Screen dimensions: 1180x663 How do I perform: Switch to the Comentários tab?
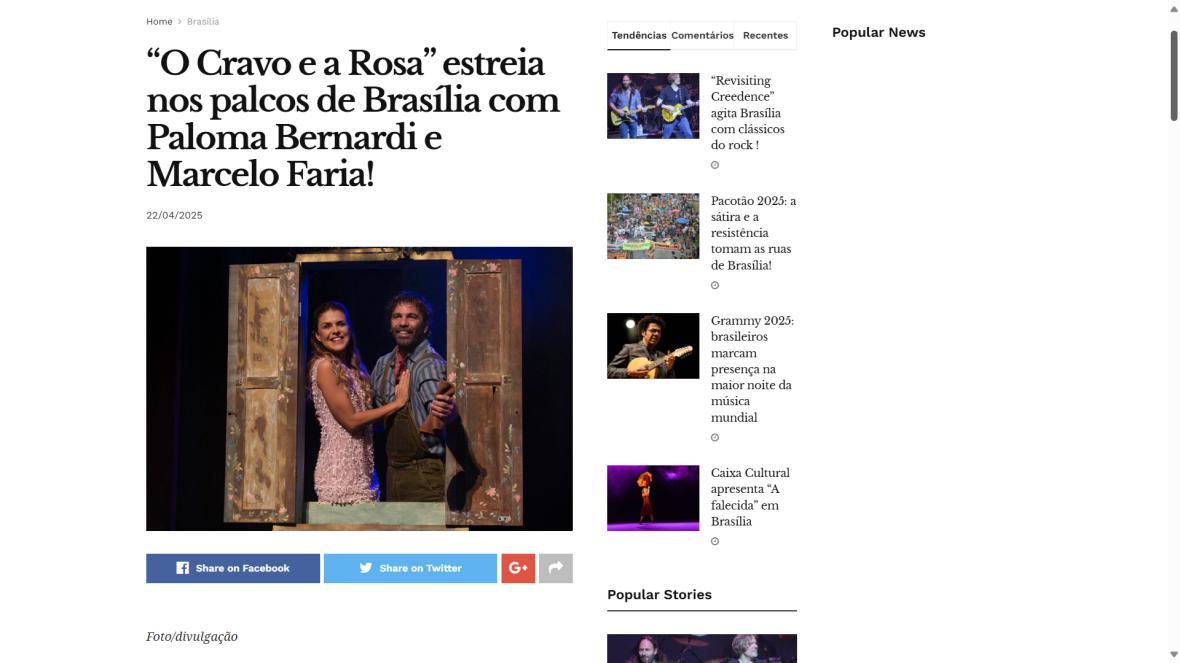702,35
